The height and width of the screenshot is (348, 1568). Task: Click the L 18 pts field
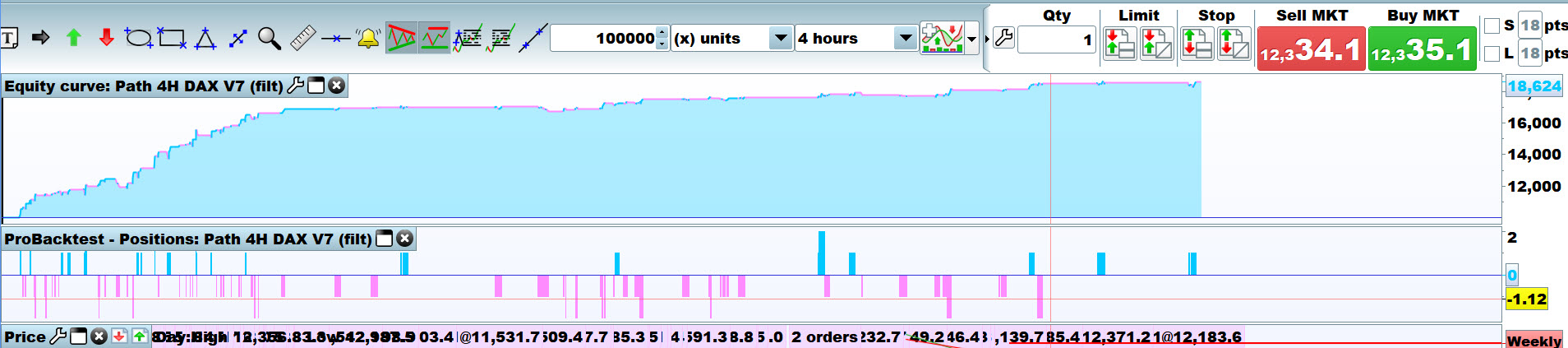click(x=1529, y=54)
